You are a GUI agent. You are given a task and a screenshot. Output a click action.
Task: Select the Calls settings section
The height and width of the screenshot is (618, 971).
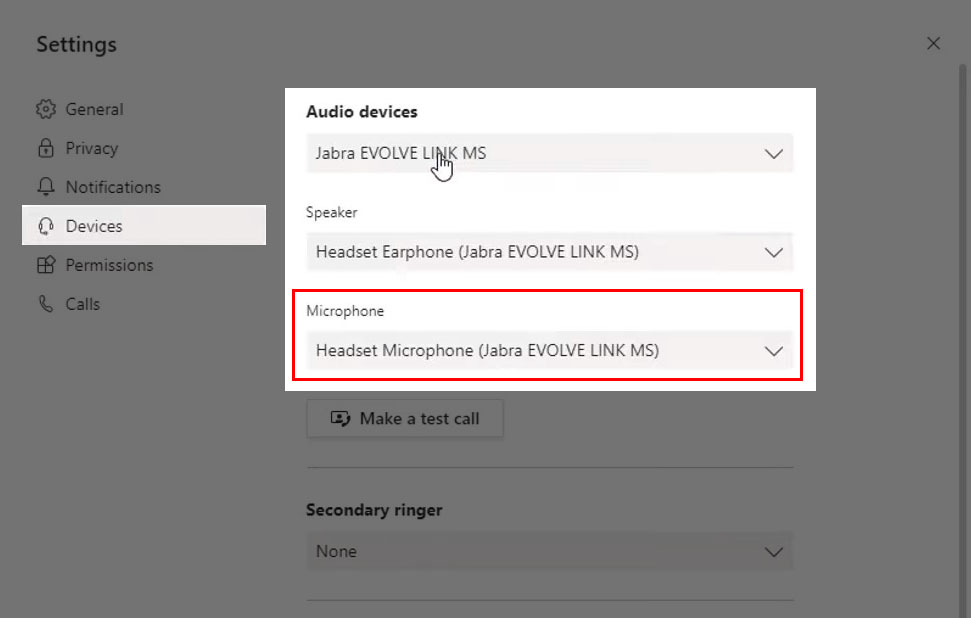pyautogui.click(x=82, y=304)
